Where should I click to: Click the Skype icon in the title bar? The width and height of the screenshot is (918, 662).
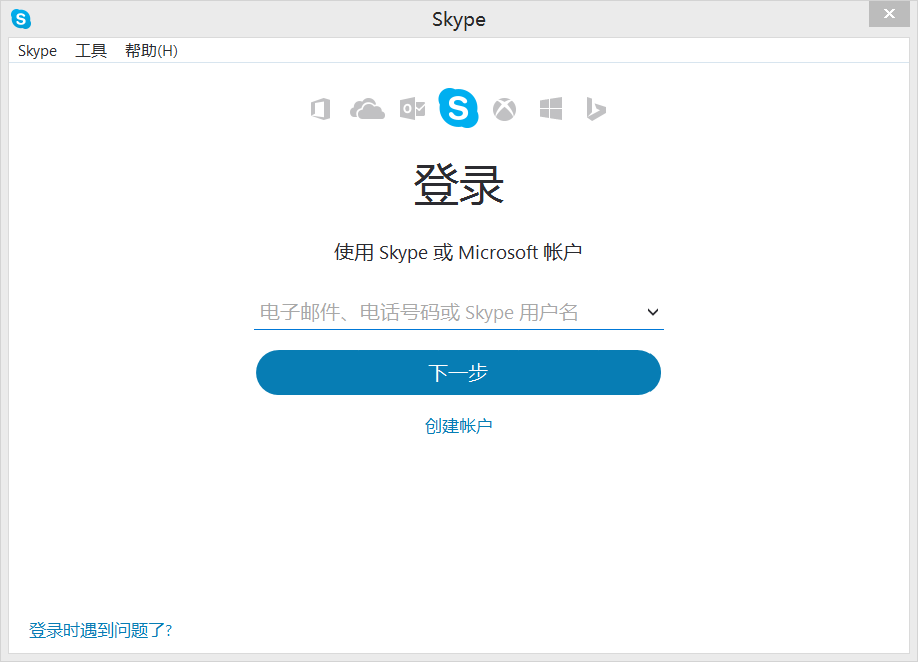(21, 19)
